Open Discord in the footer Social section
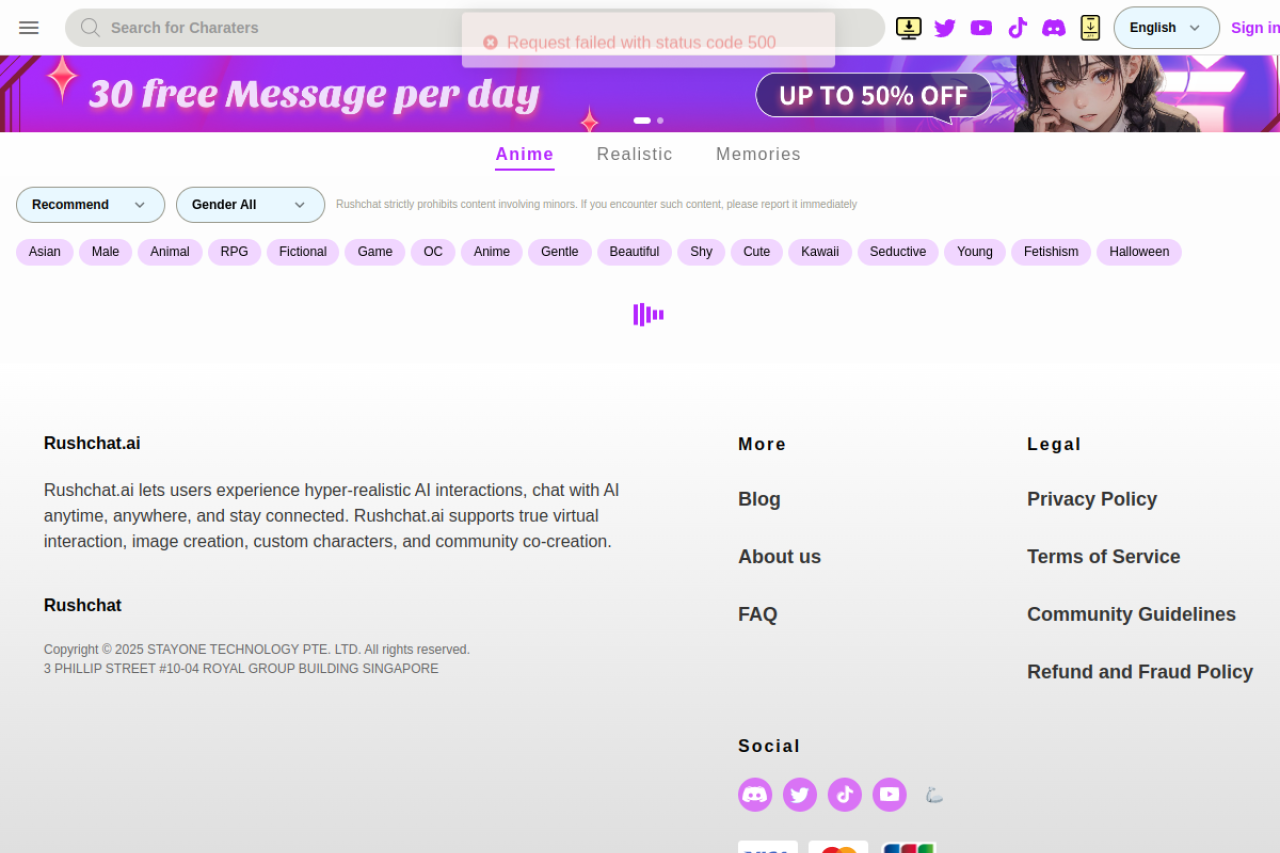 (755, 795)
